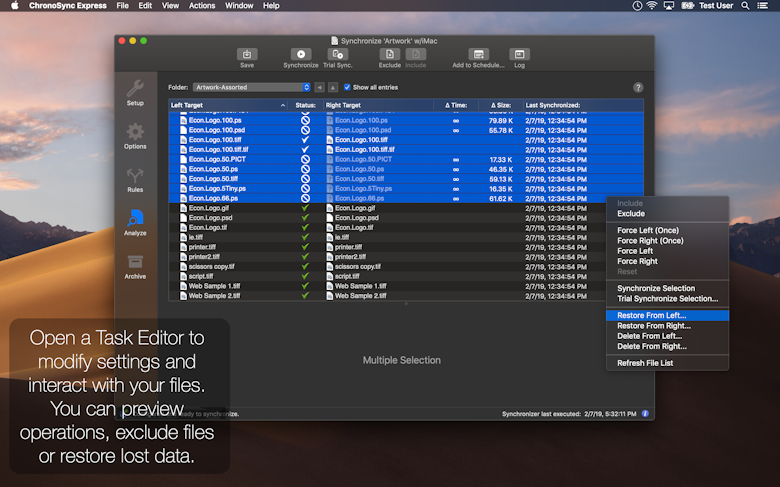Run Trial Sync from the toolbar
The width and height of the screenshot is (780, 487).
[x=338, y=54]
